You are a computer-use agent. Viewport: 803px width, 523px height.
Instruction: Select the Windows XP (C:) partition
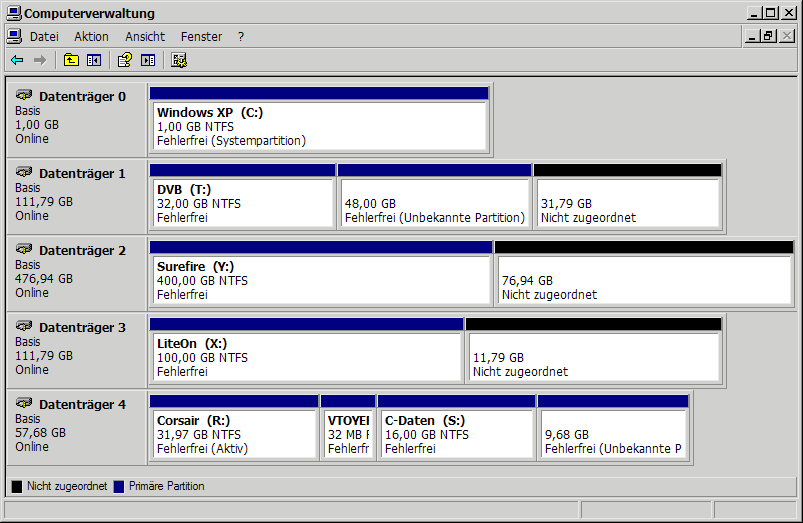pos(319,120)
